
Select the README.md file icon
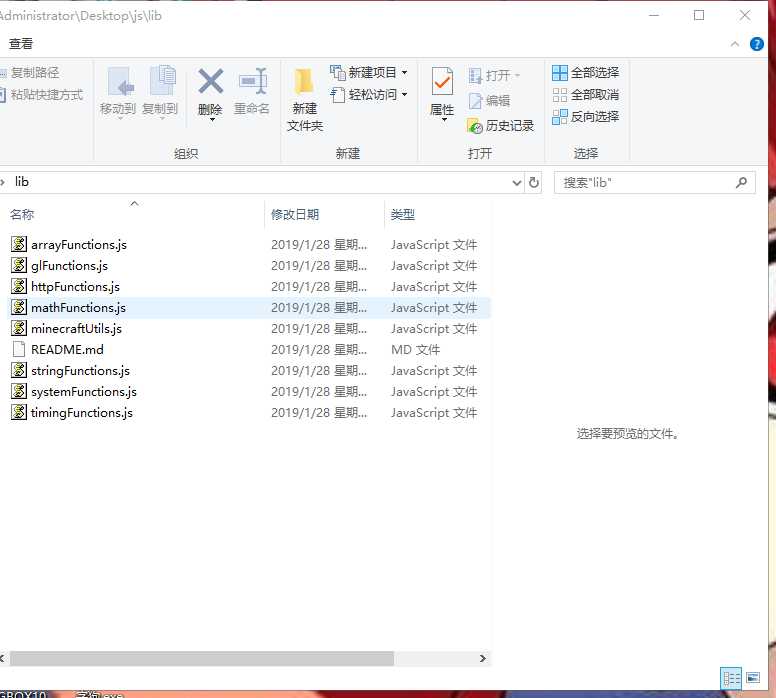pos(19,349)
